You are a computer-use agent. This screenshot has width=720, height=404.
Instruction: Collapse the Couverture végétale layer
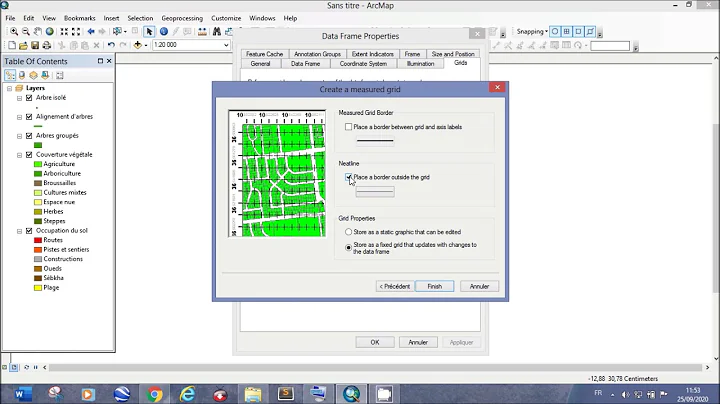pos(19,155)
